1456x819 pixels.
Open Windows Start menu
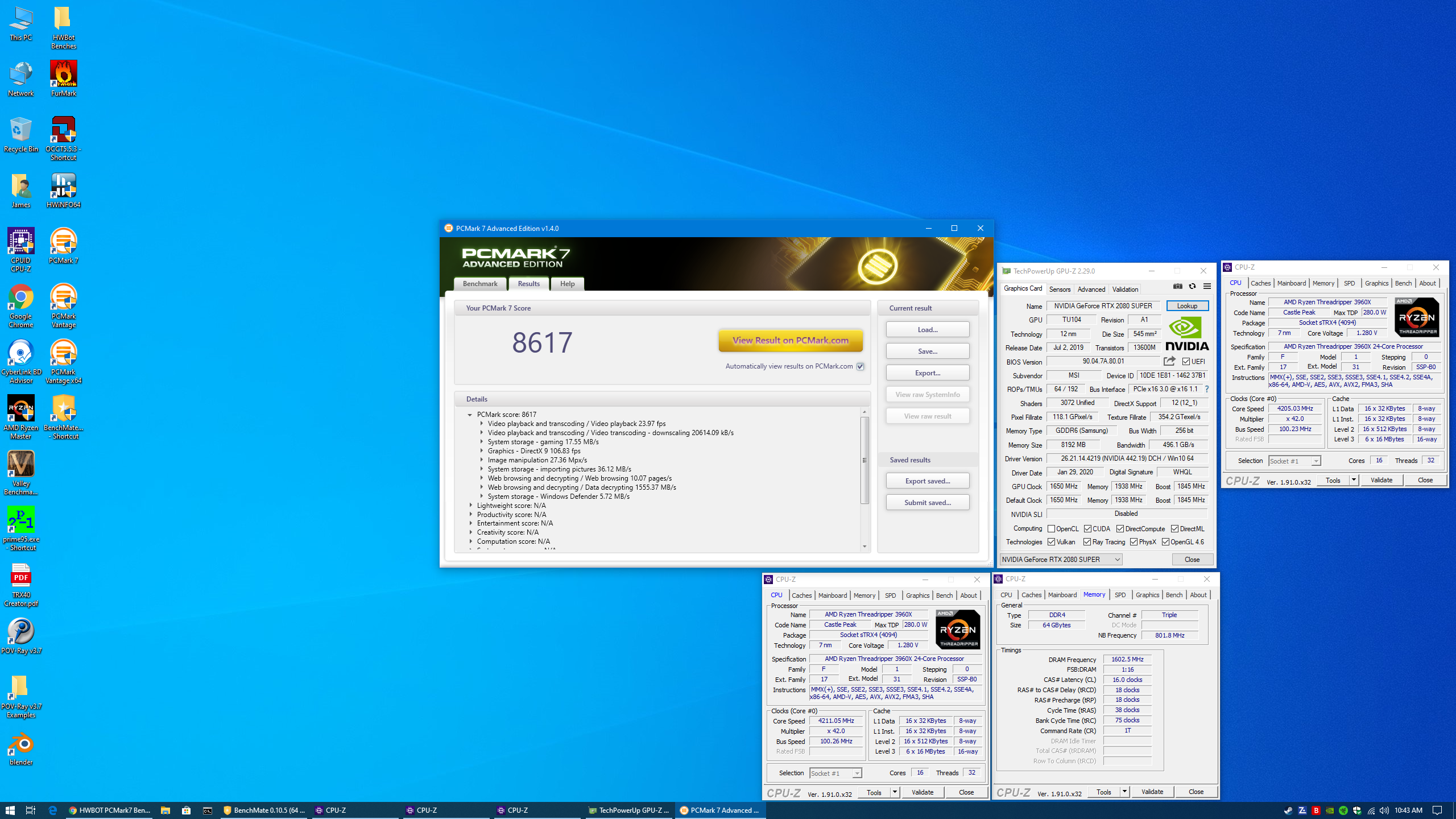click(x=10, y=810)
